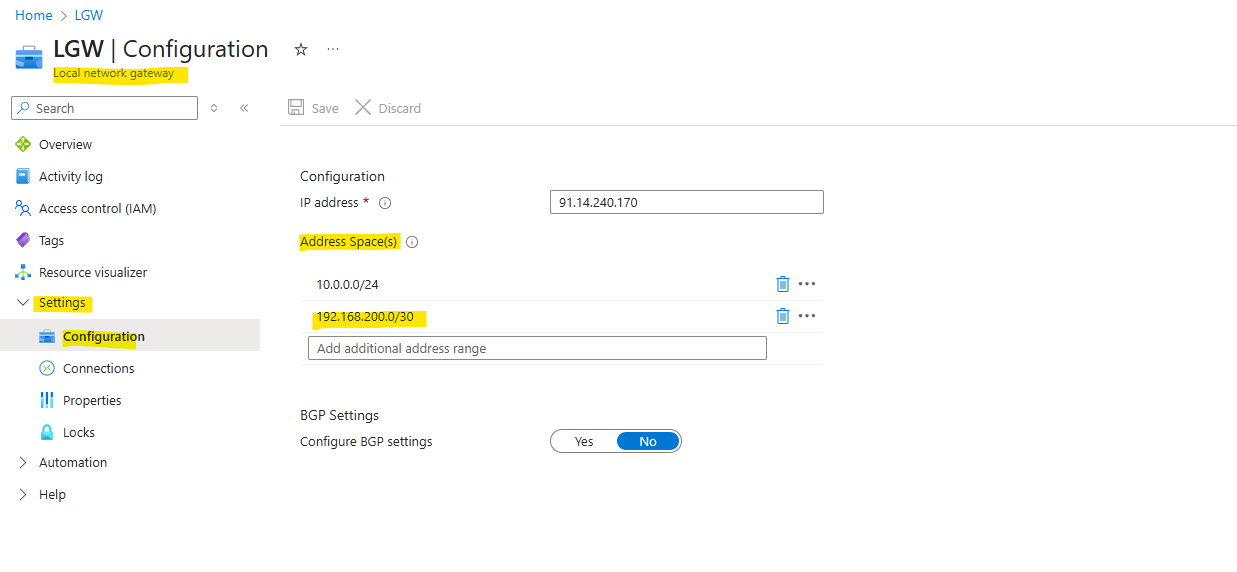Click the Access control people icon
The height and width of the screenshot is (572, 1237).
pyautogui.click(x=23, y=208)
